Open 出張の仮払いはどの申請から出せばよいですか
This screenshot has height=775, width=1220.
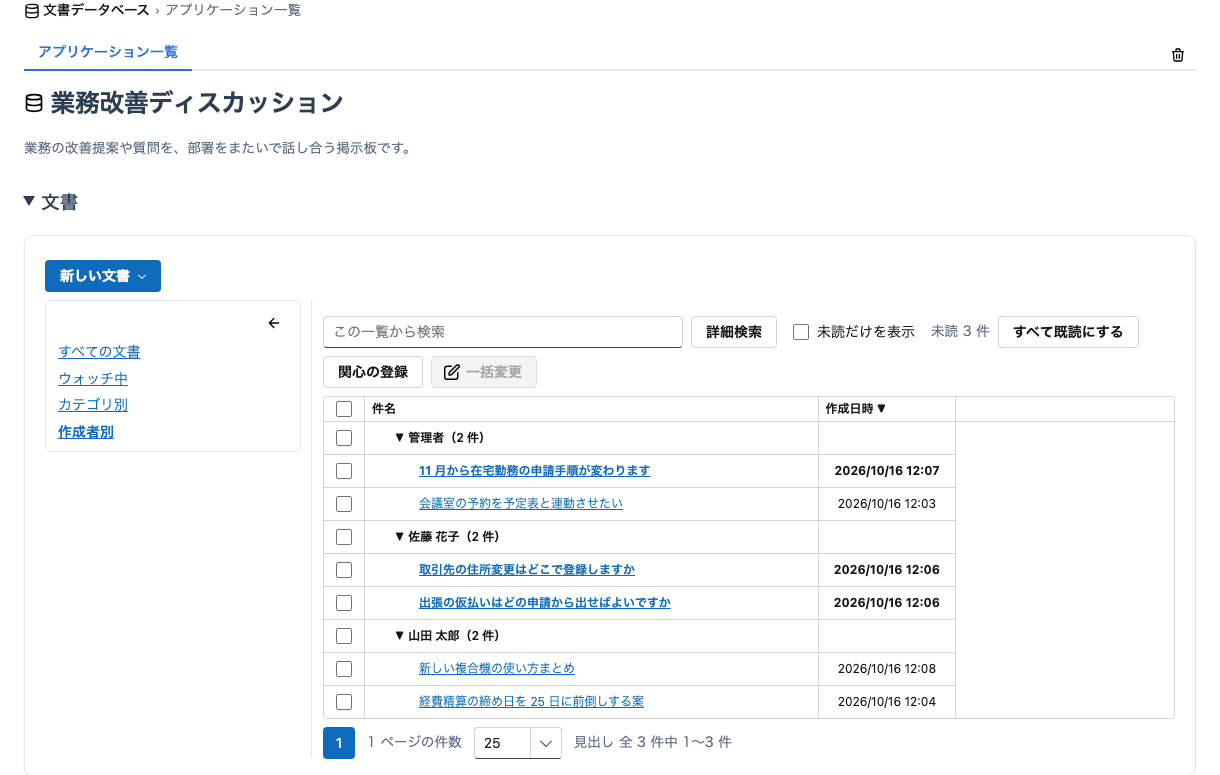click(545, 603)
